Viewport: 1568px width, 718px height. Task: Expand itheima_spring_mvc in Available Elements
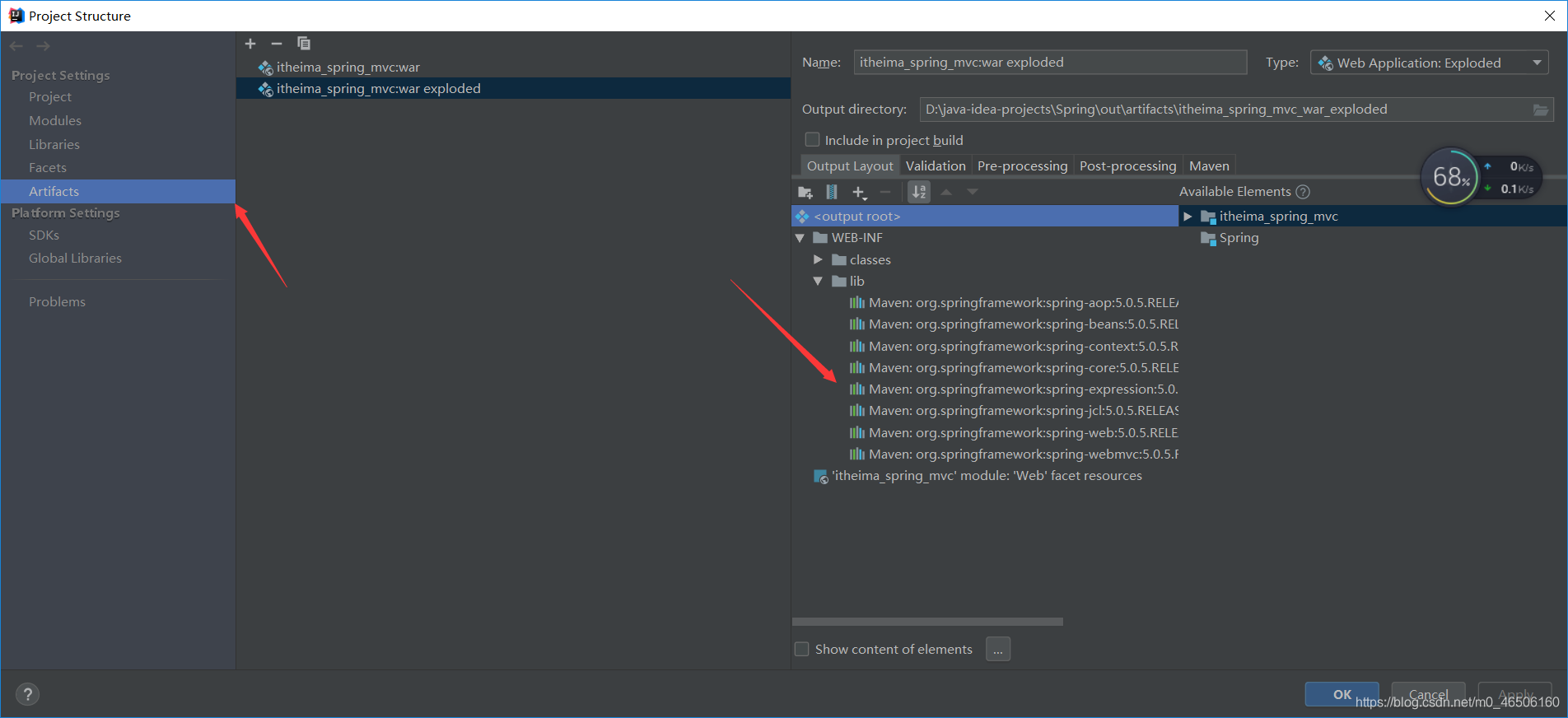point(1188,217)
